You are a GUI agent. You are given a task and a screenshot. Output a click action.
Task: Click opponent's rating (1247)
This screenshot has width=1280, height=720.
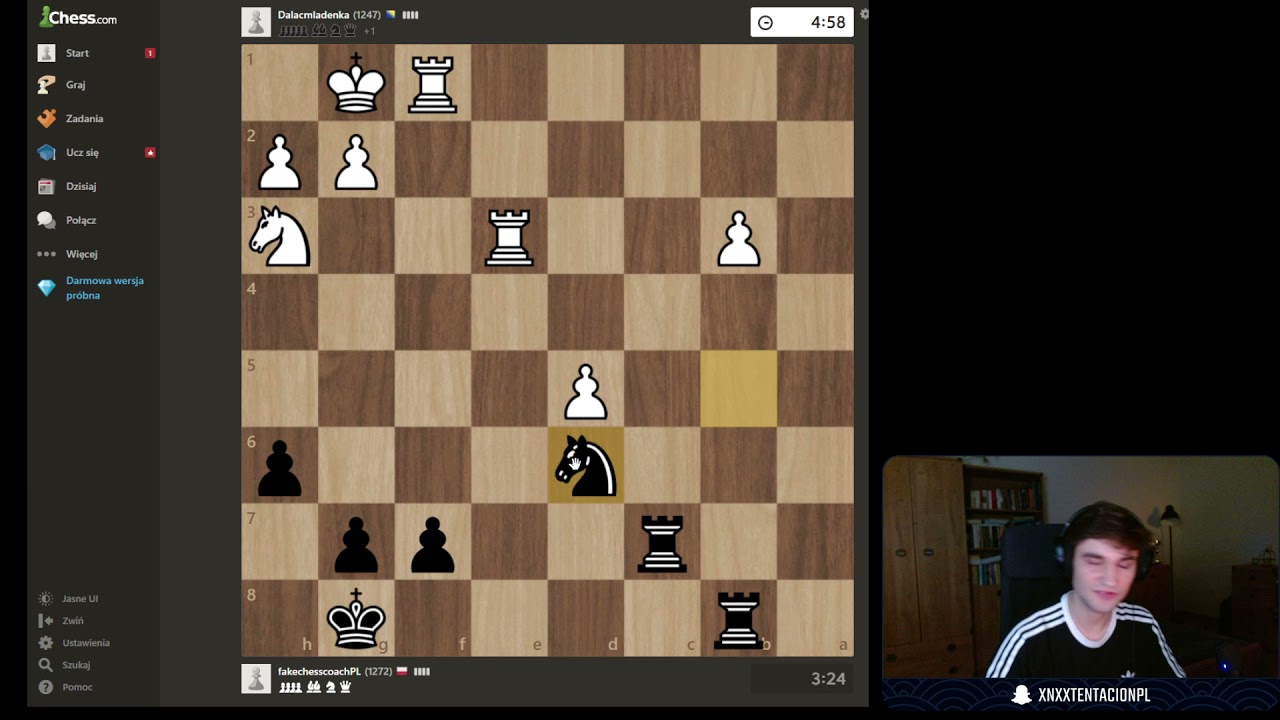(367, 15)
